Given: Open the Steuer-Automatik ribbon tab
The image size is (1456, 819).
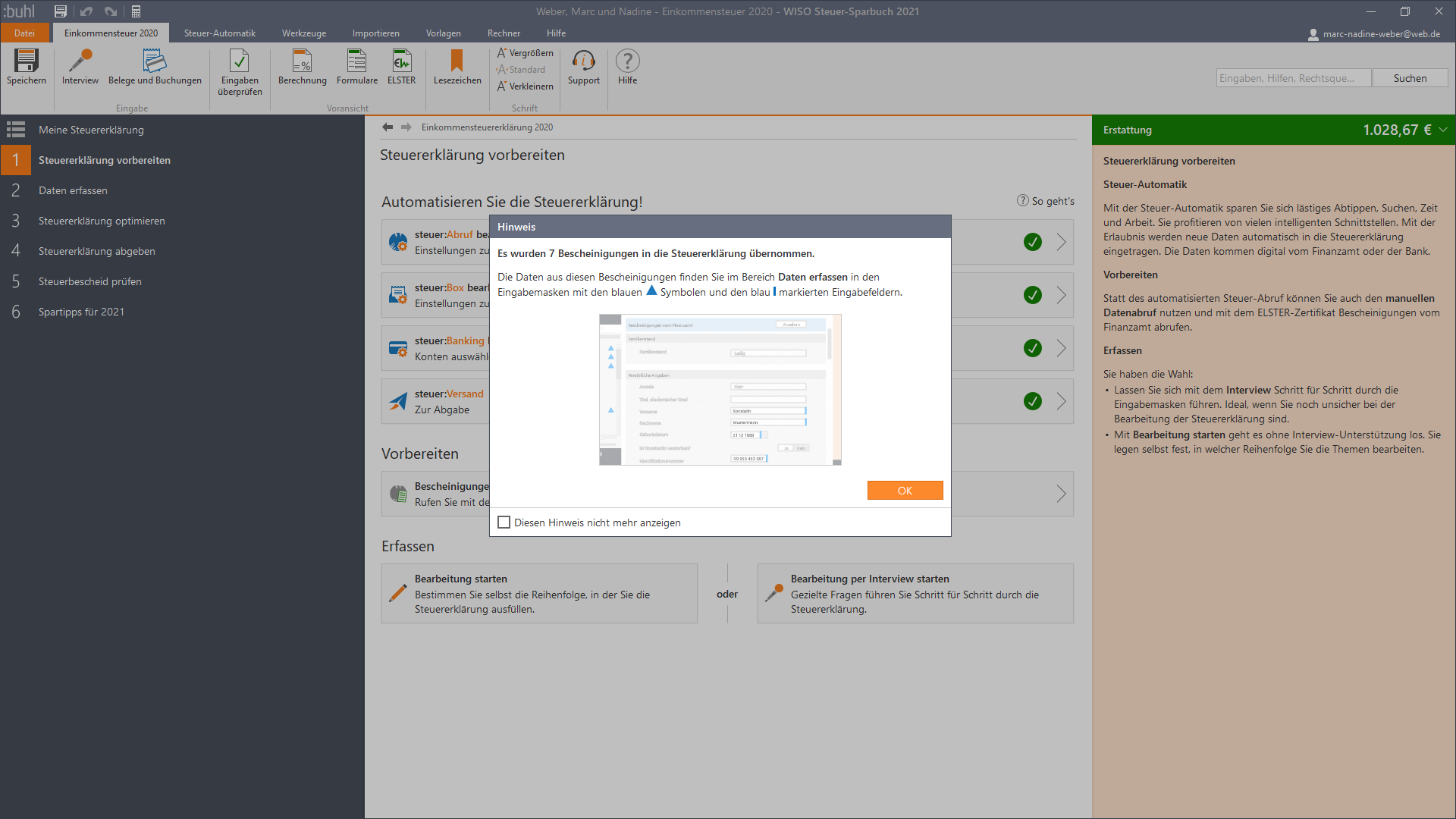Looking at the screenshot, I should 219,33.
